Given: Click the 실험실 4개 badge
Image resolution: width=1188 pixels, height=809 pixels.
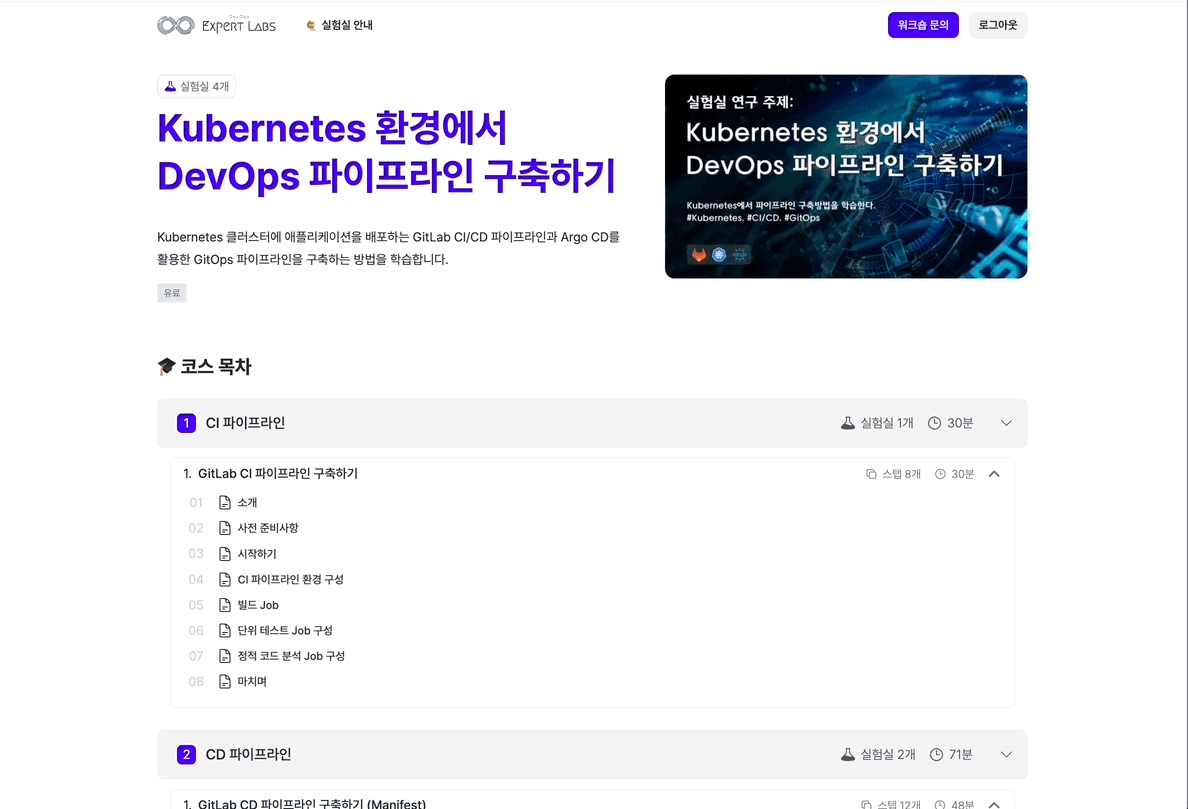Looking at the screenshot, I should click(x=196, y=86).
